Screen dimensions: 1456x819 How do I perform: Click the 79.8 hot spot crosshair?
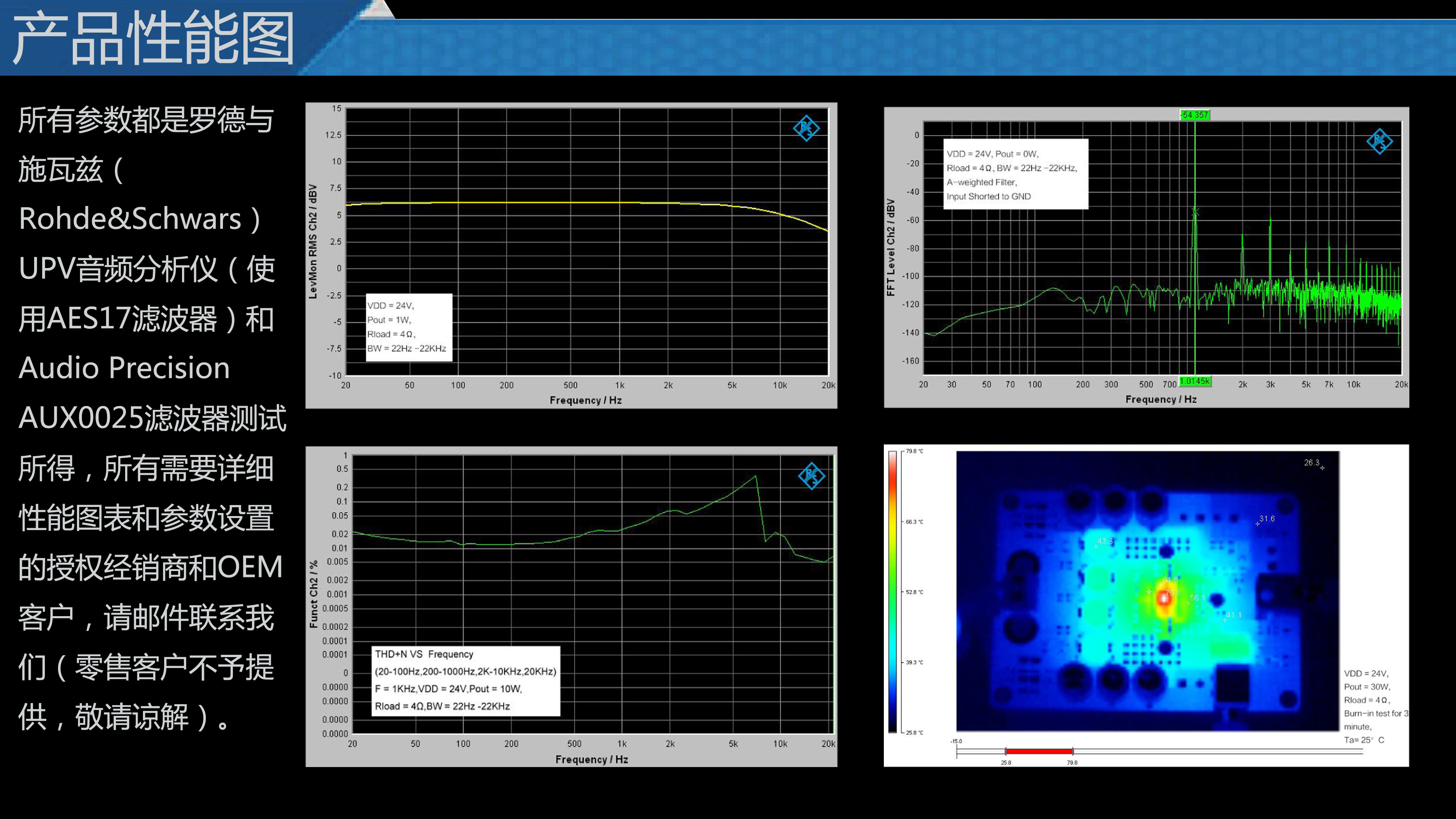coord(1163,599)
